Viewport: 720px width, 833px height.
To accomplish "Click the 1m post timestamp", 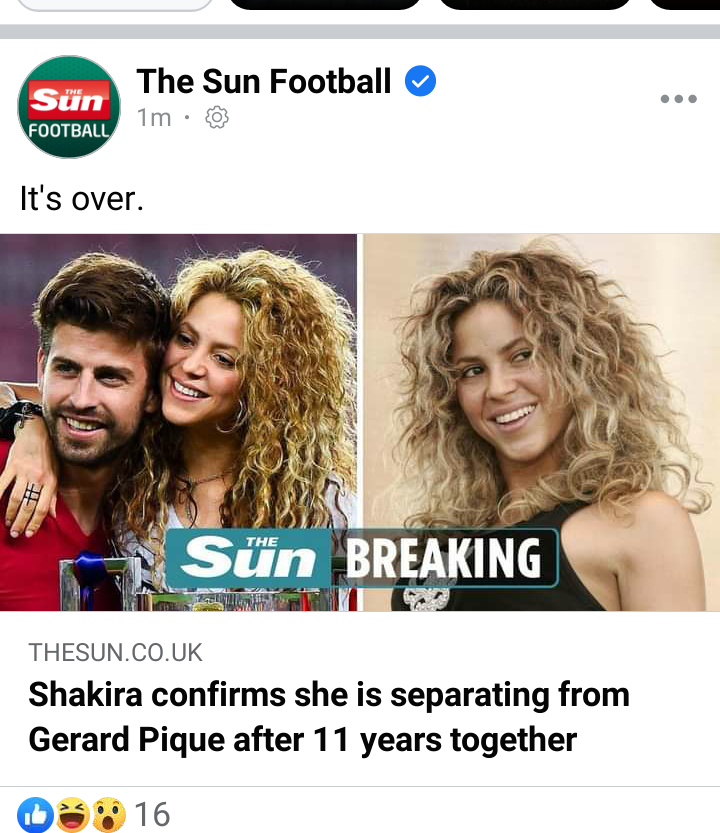I will (154, 117).
